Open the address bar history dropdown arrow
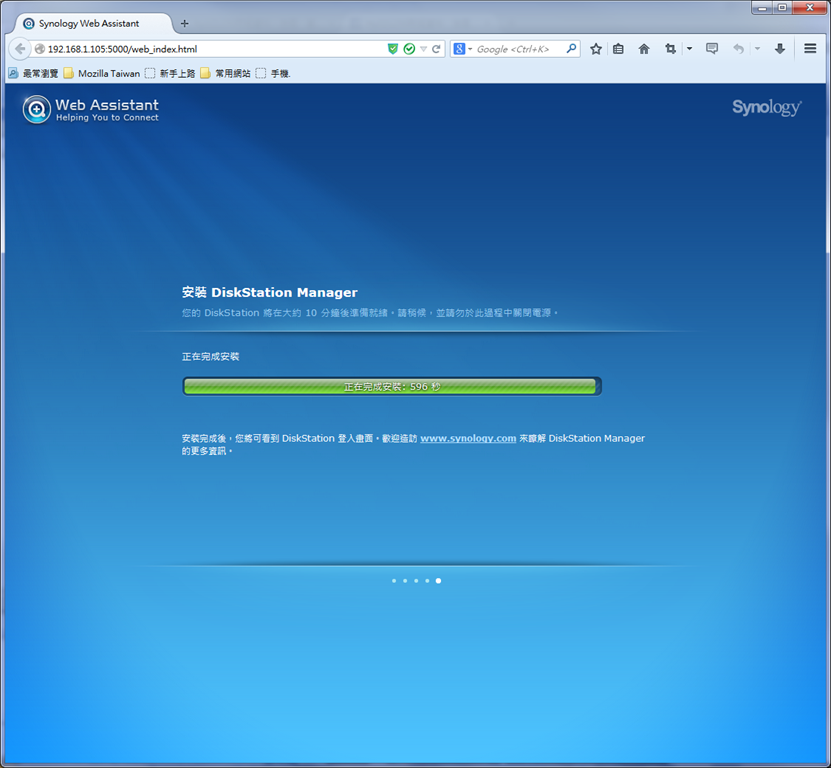 coord(423,49)
